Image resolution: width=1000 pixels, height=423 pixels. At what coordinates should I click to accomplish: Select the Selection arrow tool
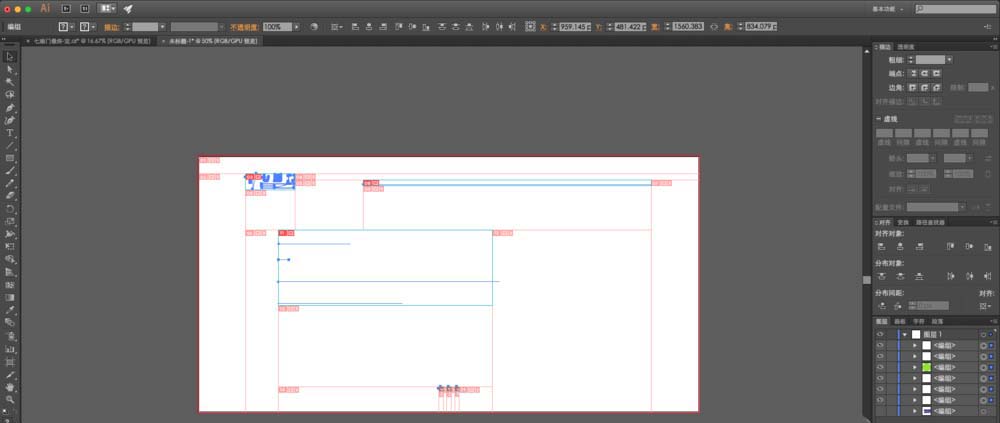pos(10,57)
